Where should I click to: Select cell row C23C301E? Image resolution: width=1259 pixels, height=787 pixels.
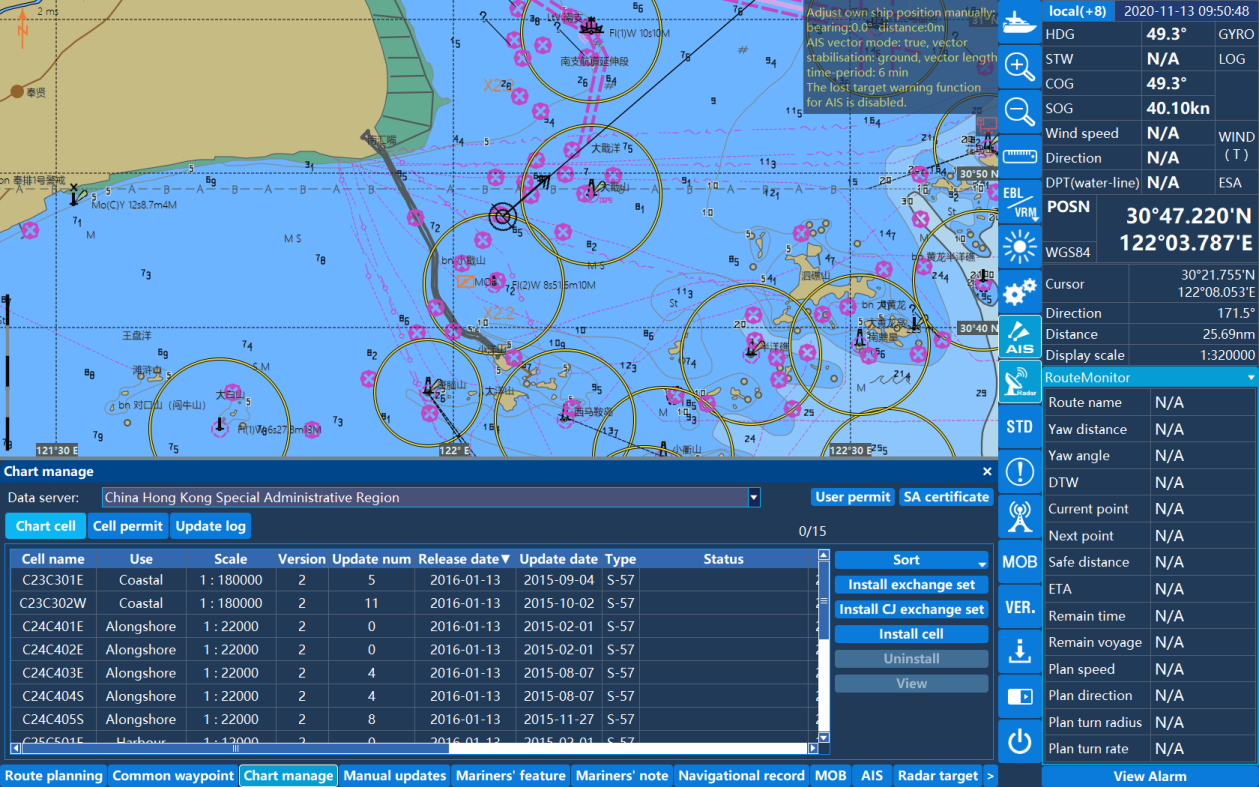tap(412, 580)
